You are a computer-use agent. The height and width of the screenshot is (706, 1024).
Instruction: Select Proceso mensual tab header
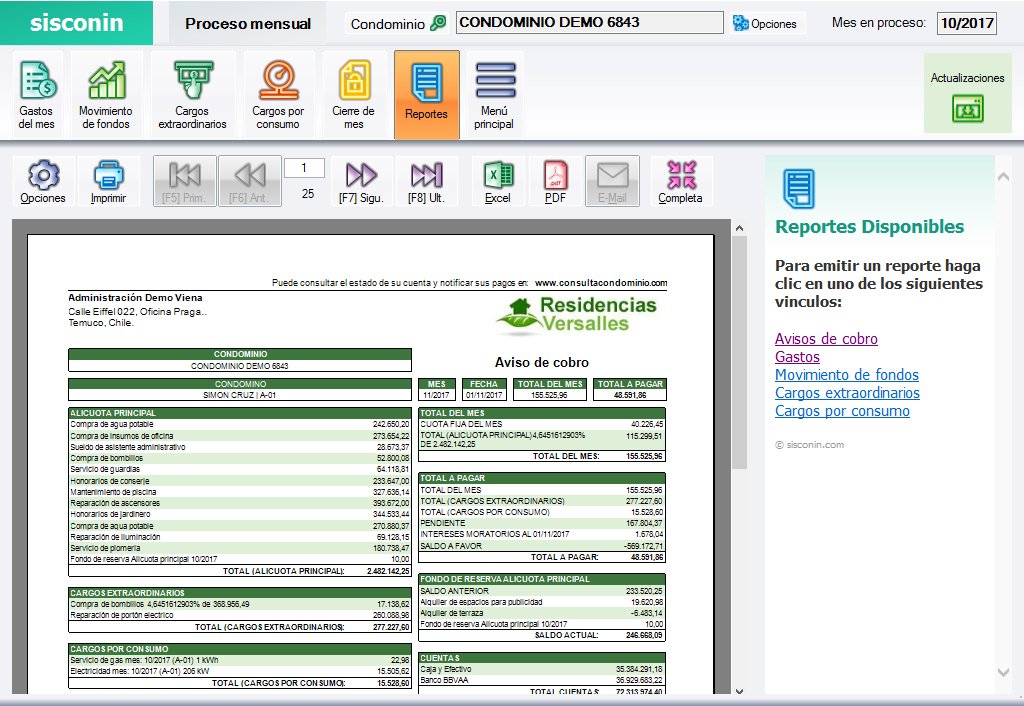tap(248, 24)
